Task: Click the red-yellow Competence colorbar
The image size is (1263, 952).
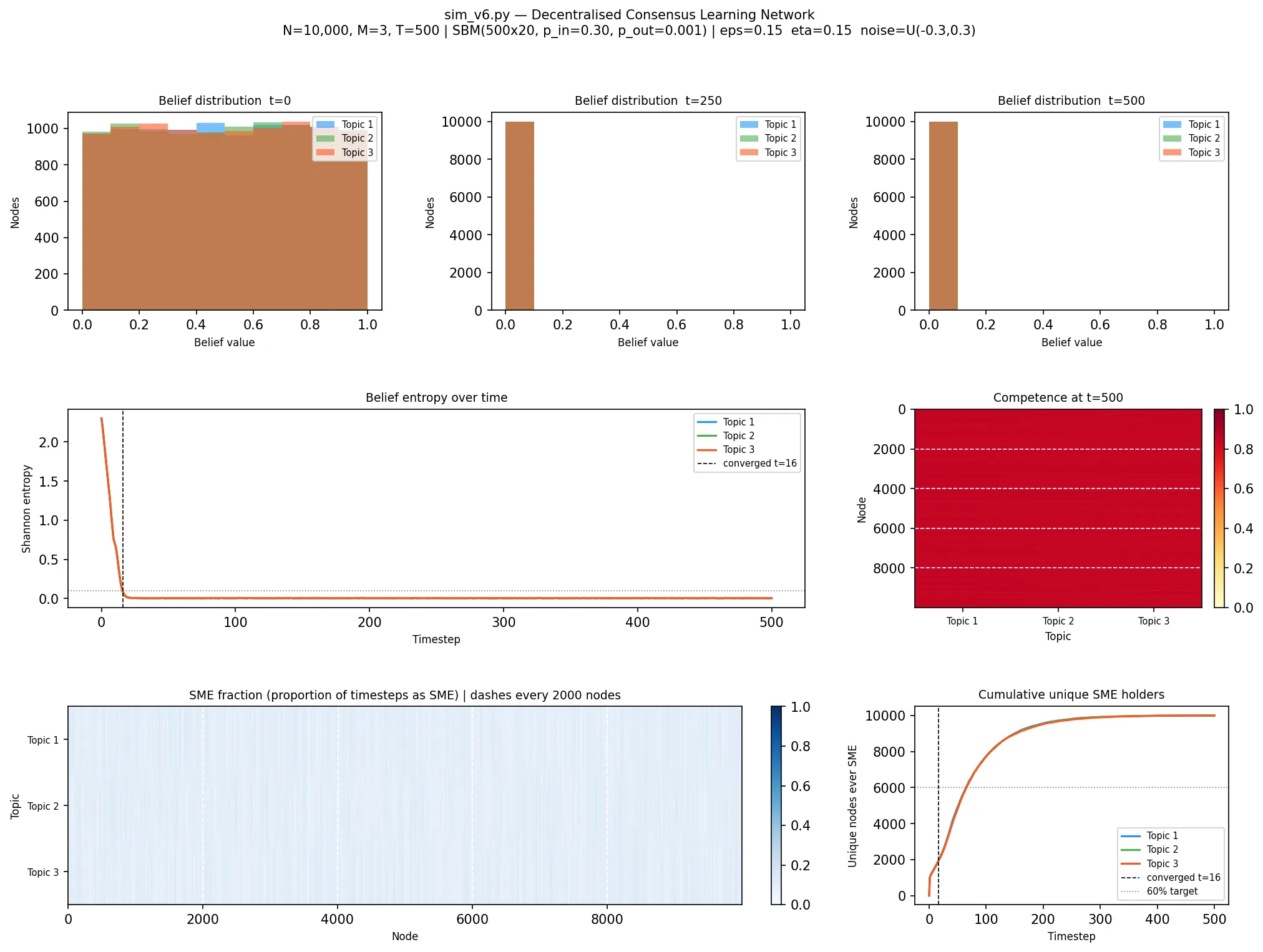Action: (1219, 508)
